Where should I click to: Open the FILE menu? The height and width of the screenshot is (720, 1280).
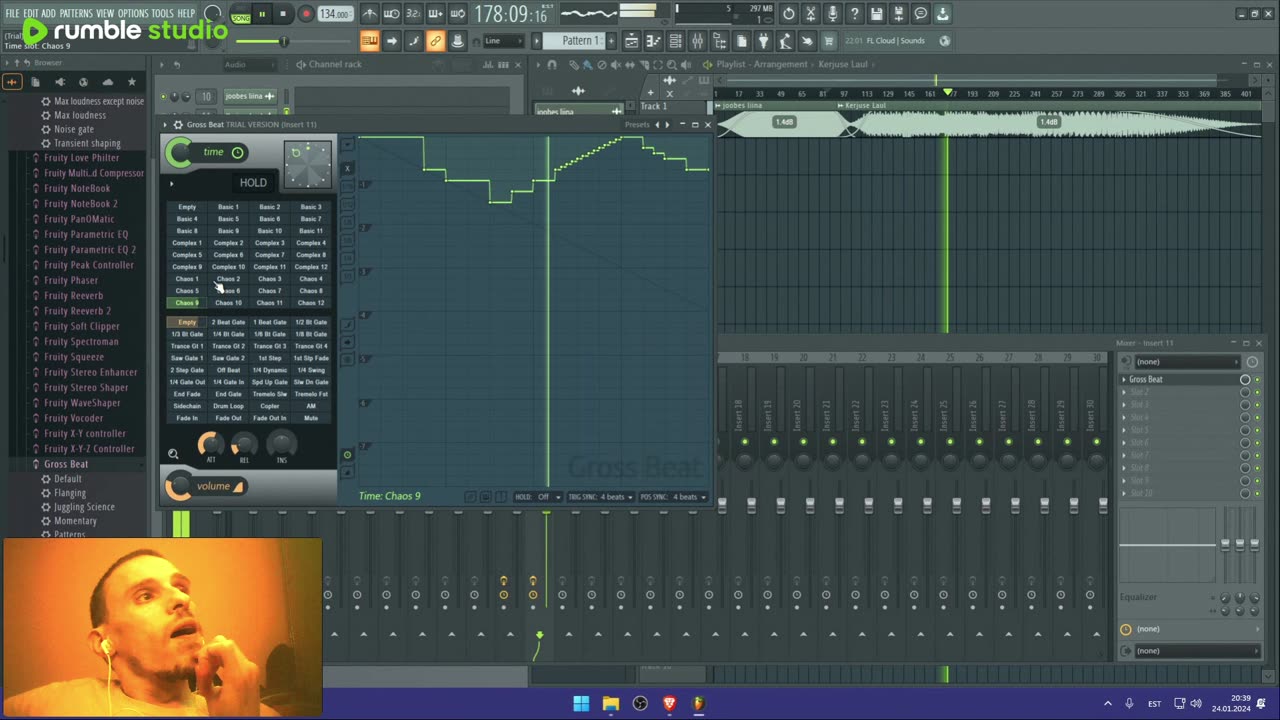pos(13,14)
